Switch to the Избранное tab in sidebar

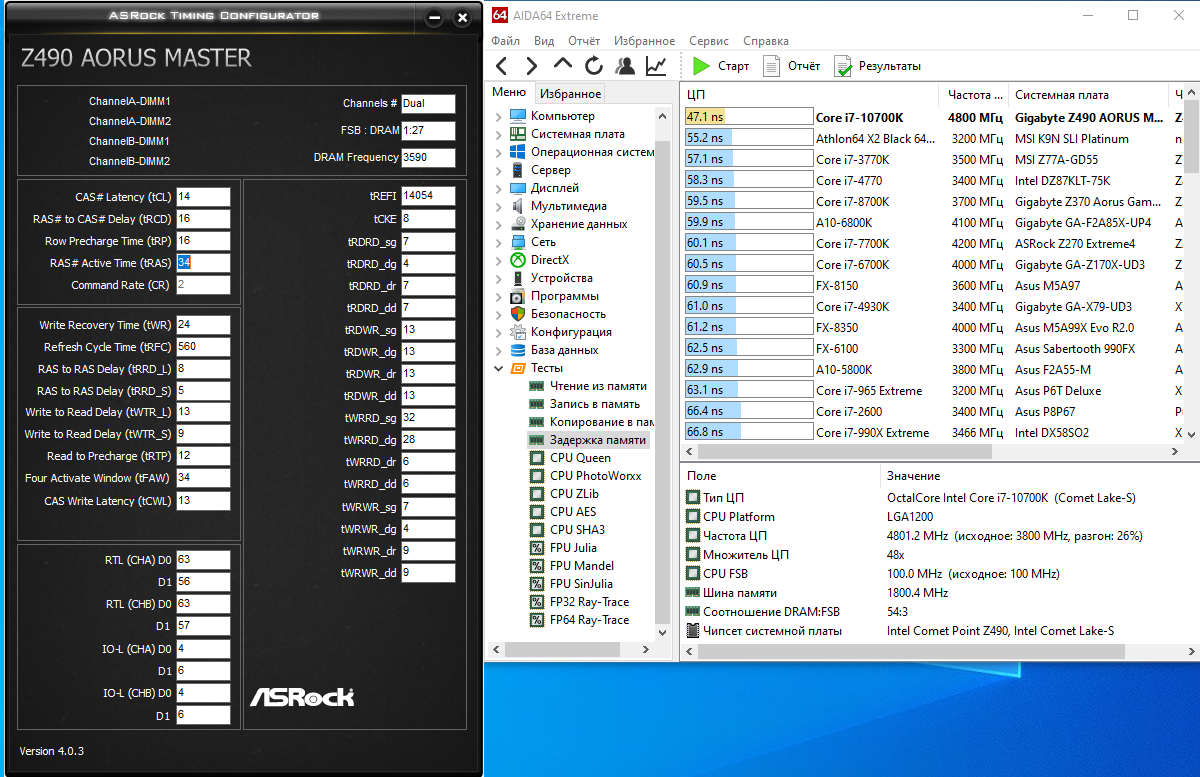(570, 94)
